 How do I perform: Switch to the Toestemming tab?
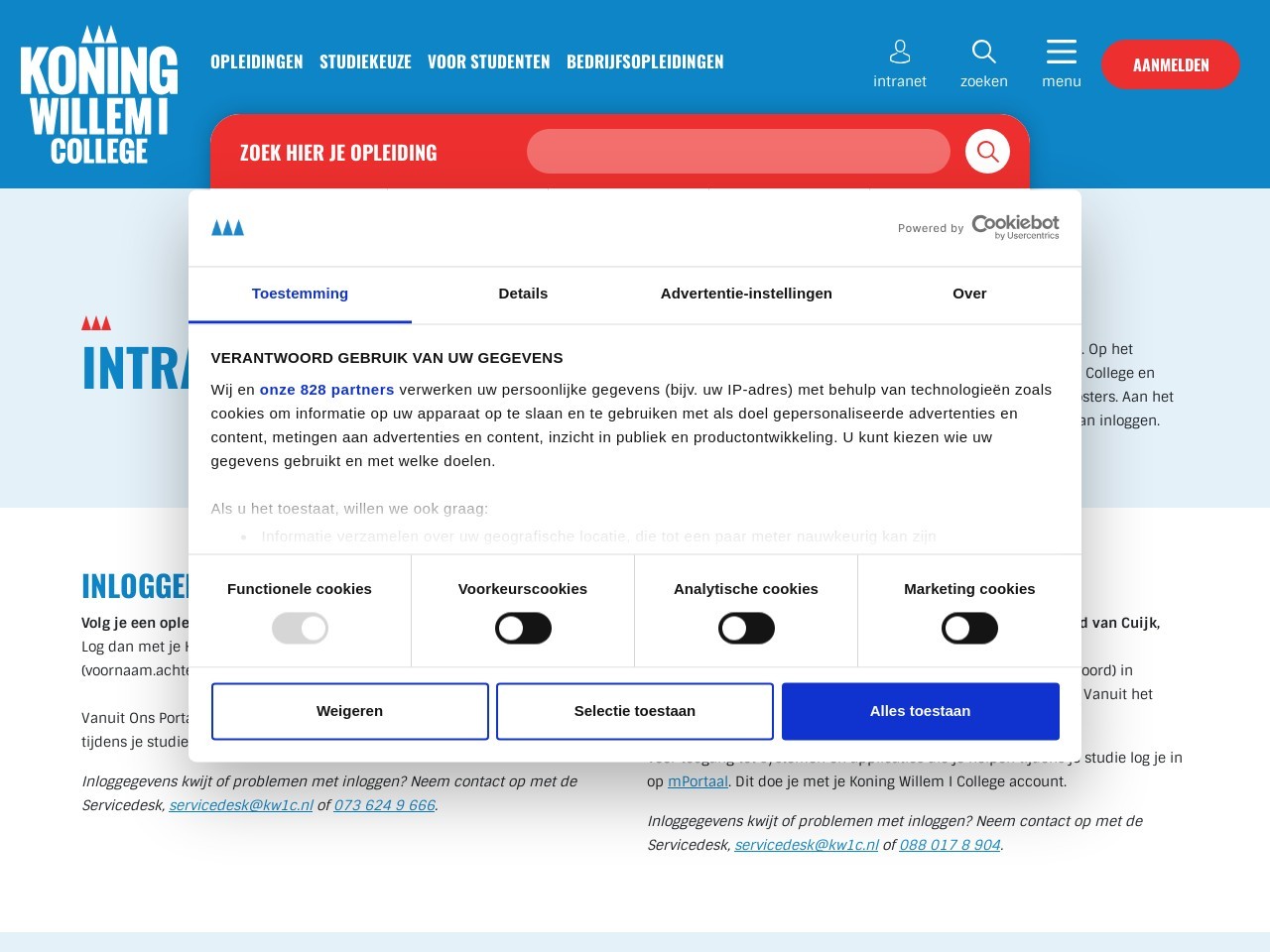pos(300,294)
